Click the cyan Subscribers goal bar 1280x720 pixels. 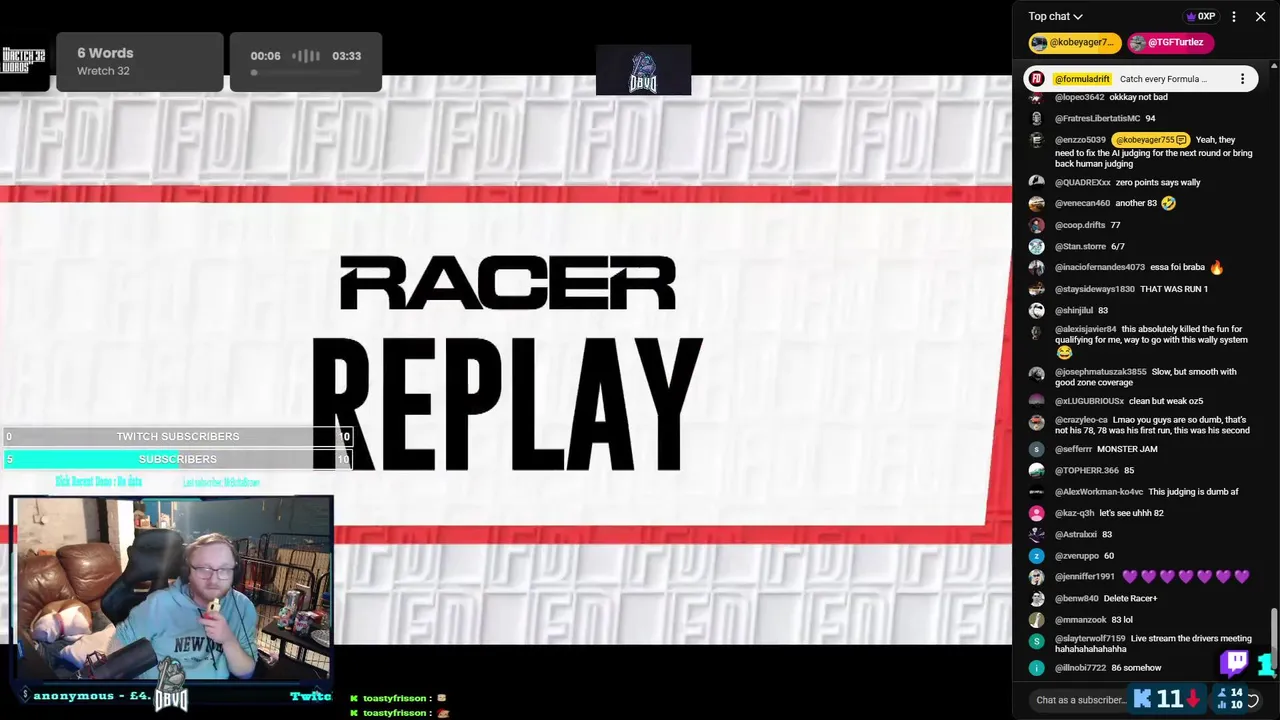pos(178,459)
